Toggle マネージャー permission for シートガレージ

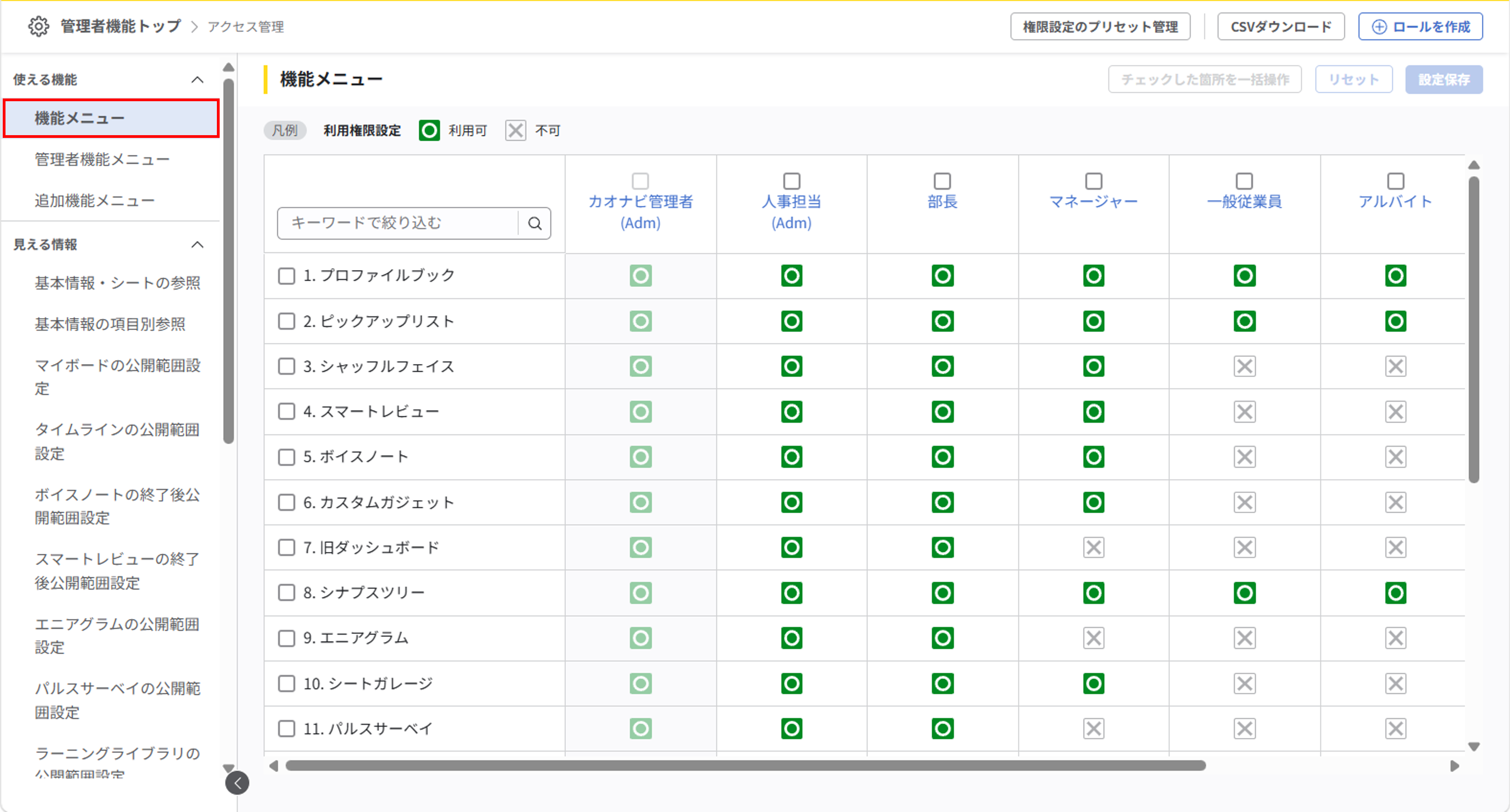[x=1094, y=683]
